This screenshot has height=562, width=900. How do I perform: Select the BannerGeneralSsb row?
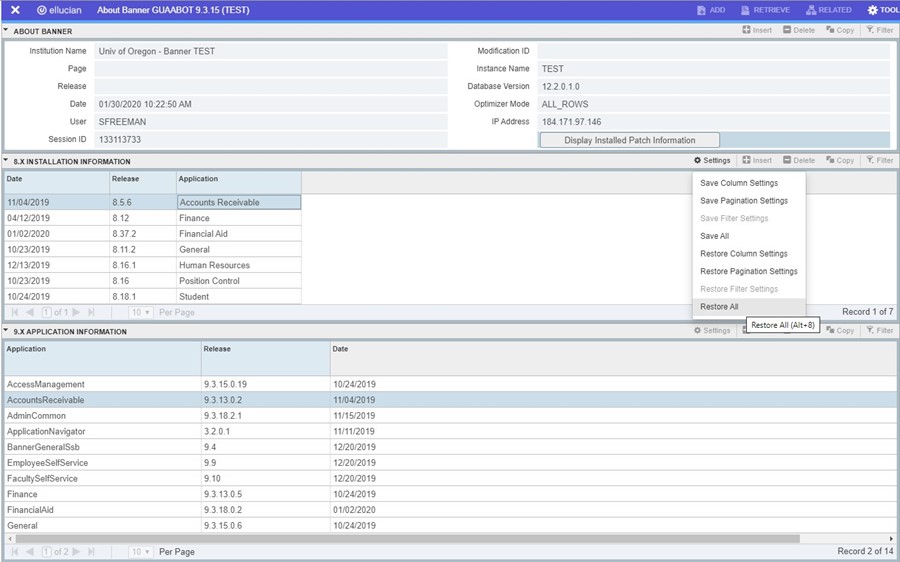[x=451, y=447]
